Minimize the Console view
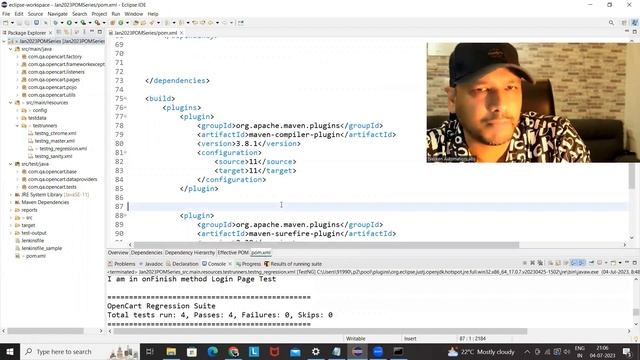This screenshot has width=640, height=360. (627, 263)
